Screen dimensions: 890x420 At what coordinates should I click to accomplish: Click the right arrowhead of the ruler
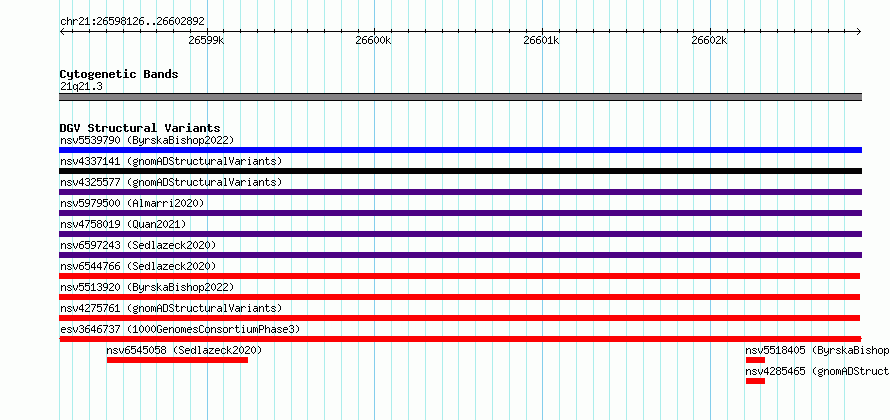click(859, 31)
